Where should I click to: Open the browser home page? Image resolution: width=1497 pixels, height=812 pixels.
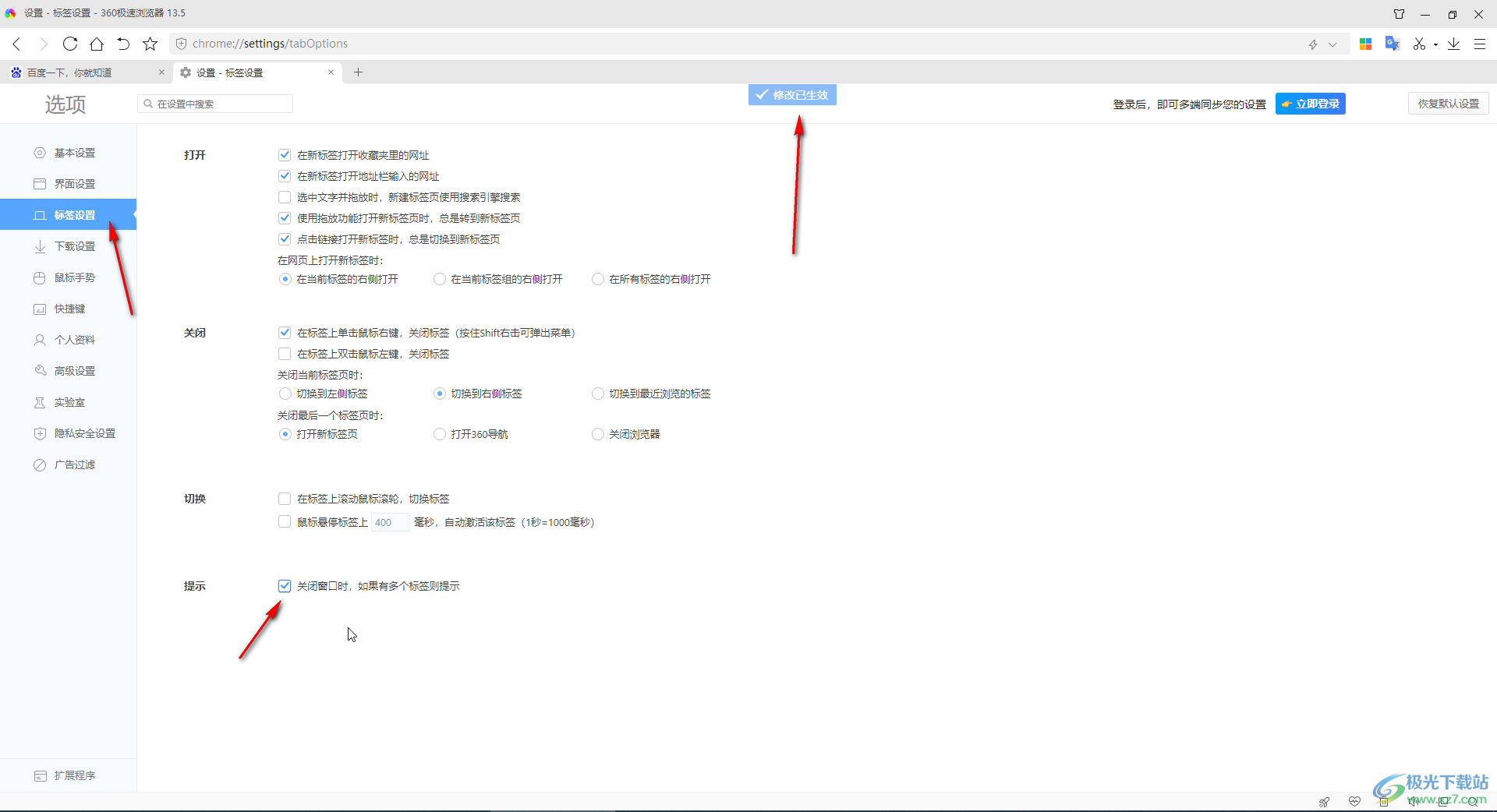97,44
